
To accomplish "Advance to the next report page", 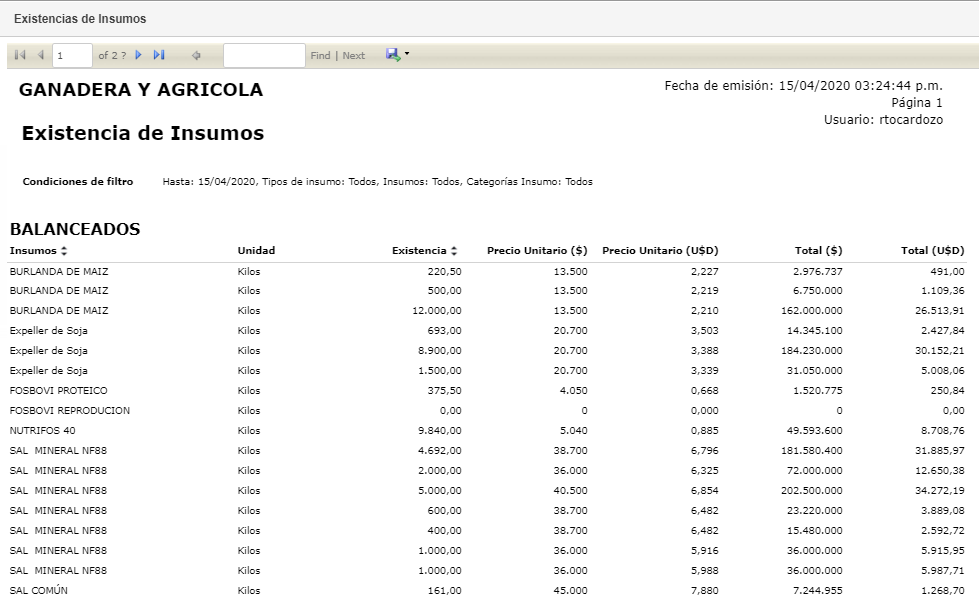I will pos(139,55).
